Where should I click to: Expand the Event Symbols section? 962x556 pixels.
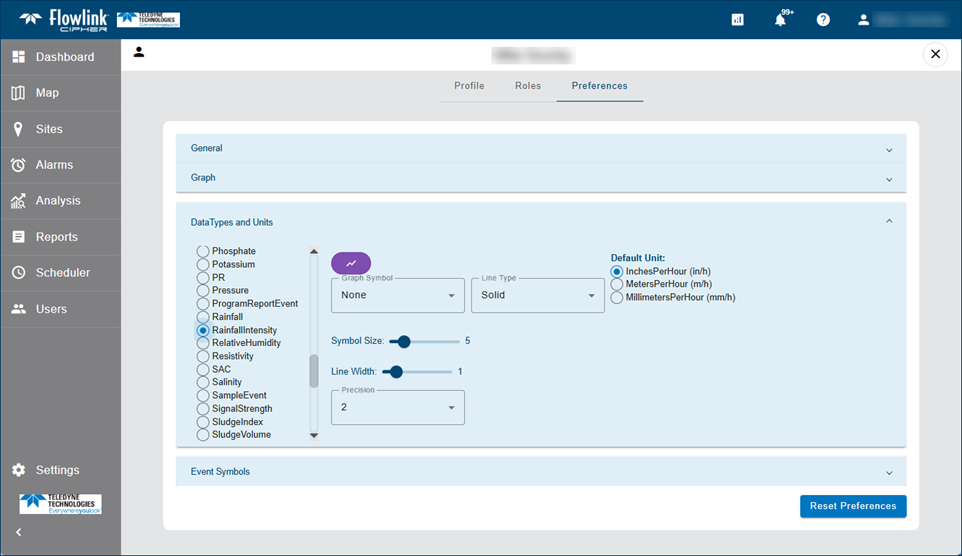tap(541, 472)
